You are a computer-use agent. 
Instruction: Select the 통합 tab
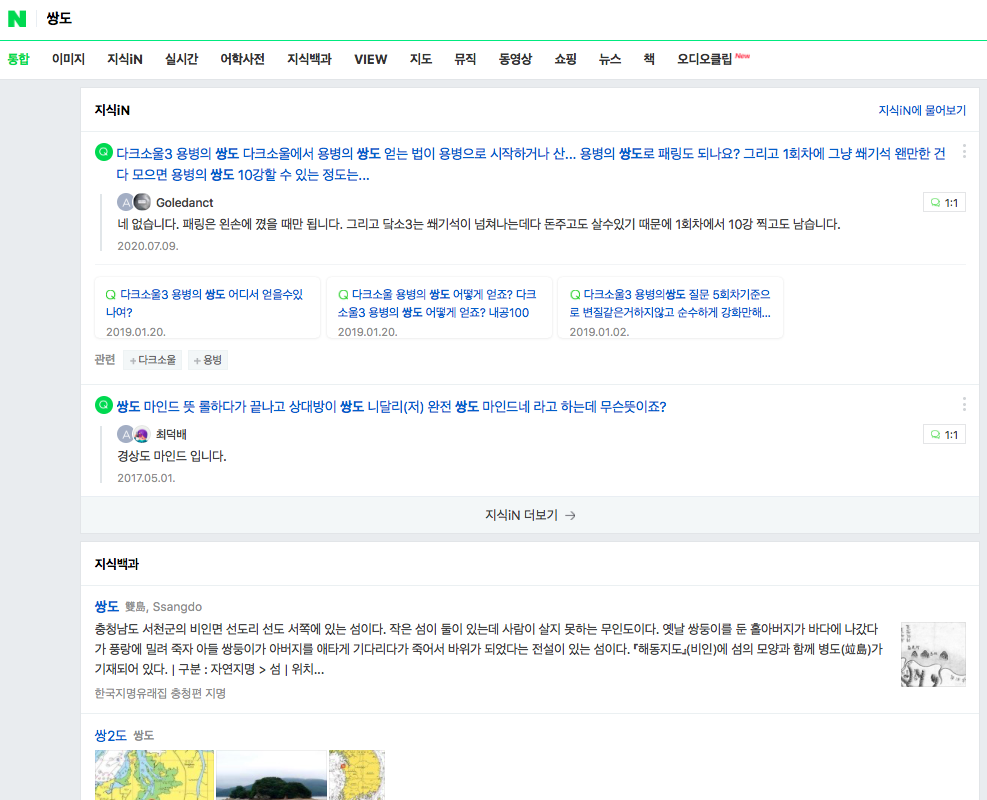click(18, 59)
